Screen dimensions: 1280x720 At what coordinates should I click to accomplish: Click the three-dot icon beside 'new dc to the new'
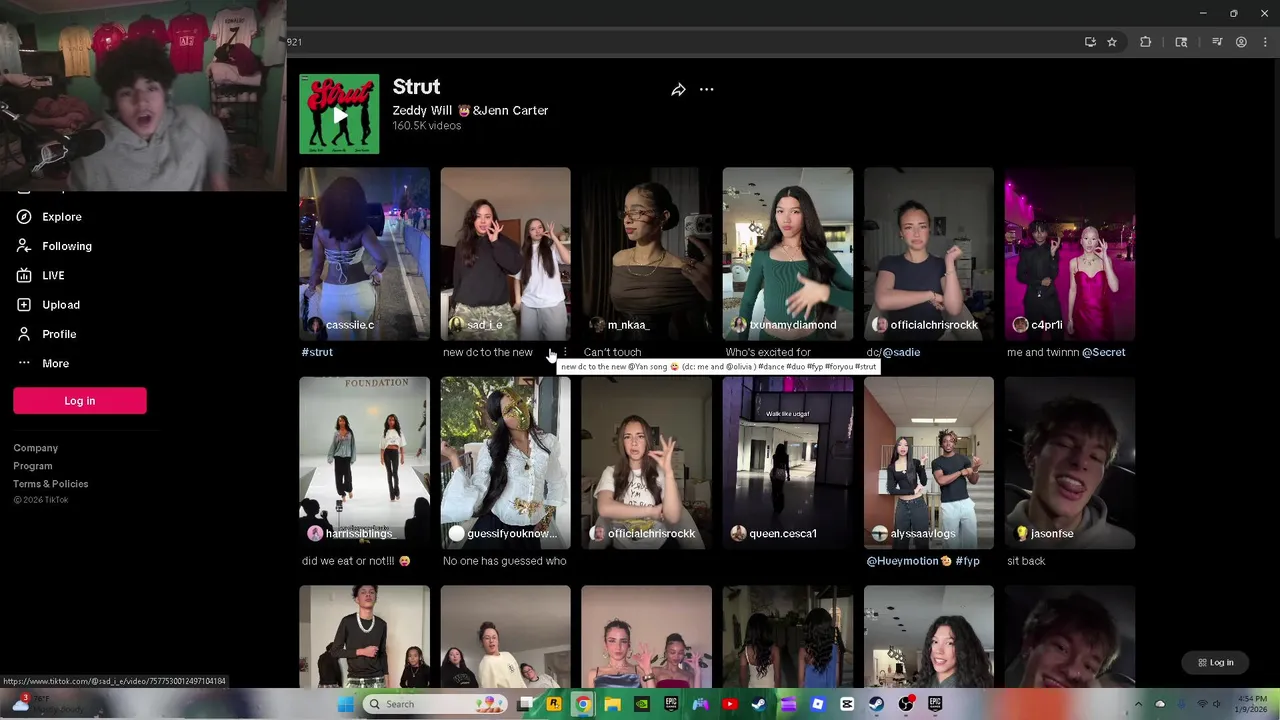click(x=565, y=352)
